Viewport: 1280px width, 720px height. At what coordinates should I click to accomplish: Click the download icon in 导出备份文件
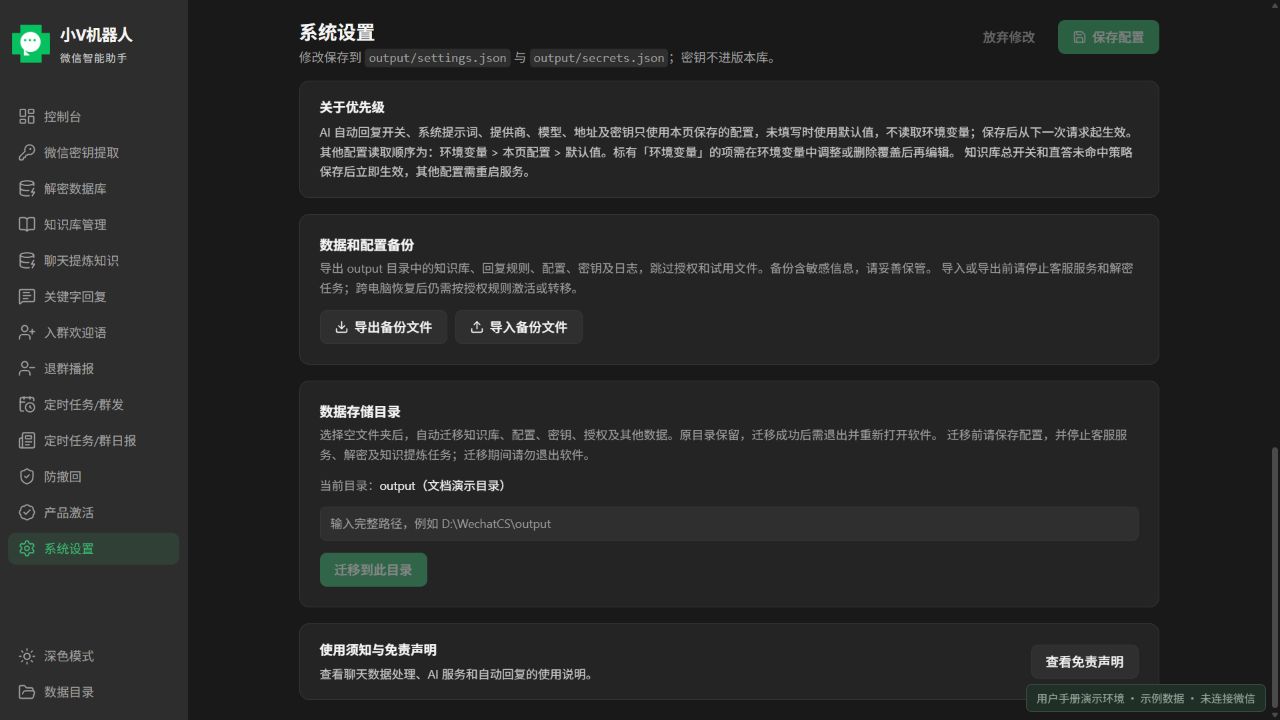click(x=341, y=327)
